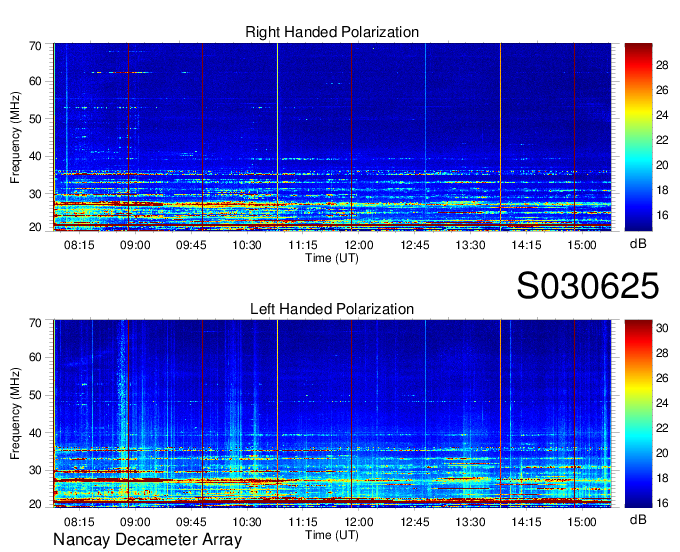Click the '40' frequency tick of Right Handed plot
This screenshot has width=680, height=552.
(35, 156)
